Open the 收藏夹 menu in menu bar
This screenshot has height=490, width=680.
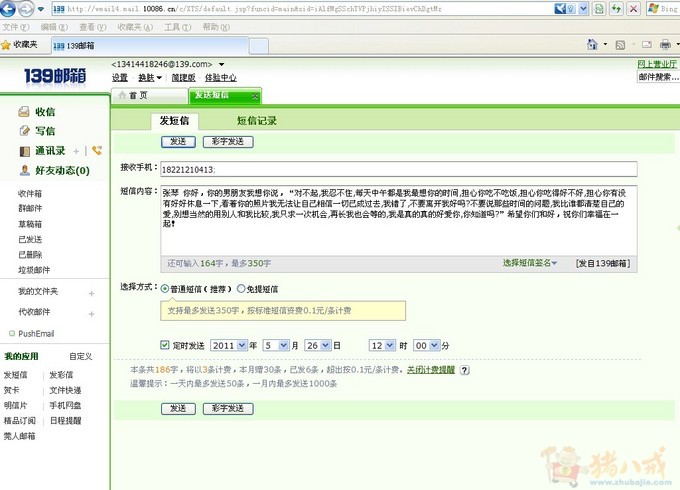tap(135, 27)
